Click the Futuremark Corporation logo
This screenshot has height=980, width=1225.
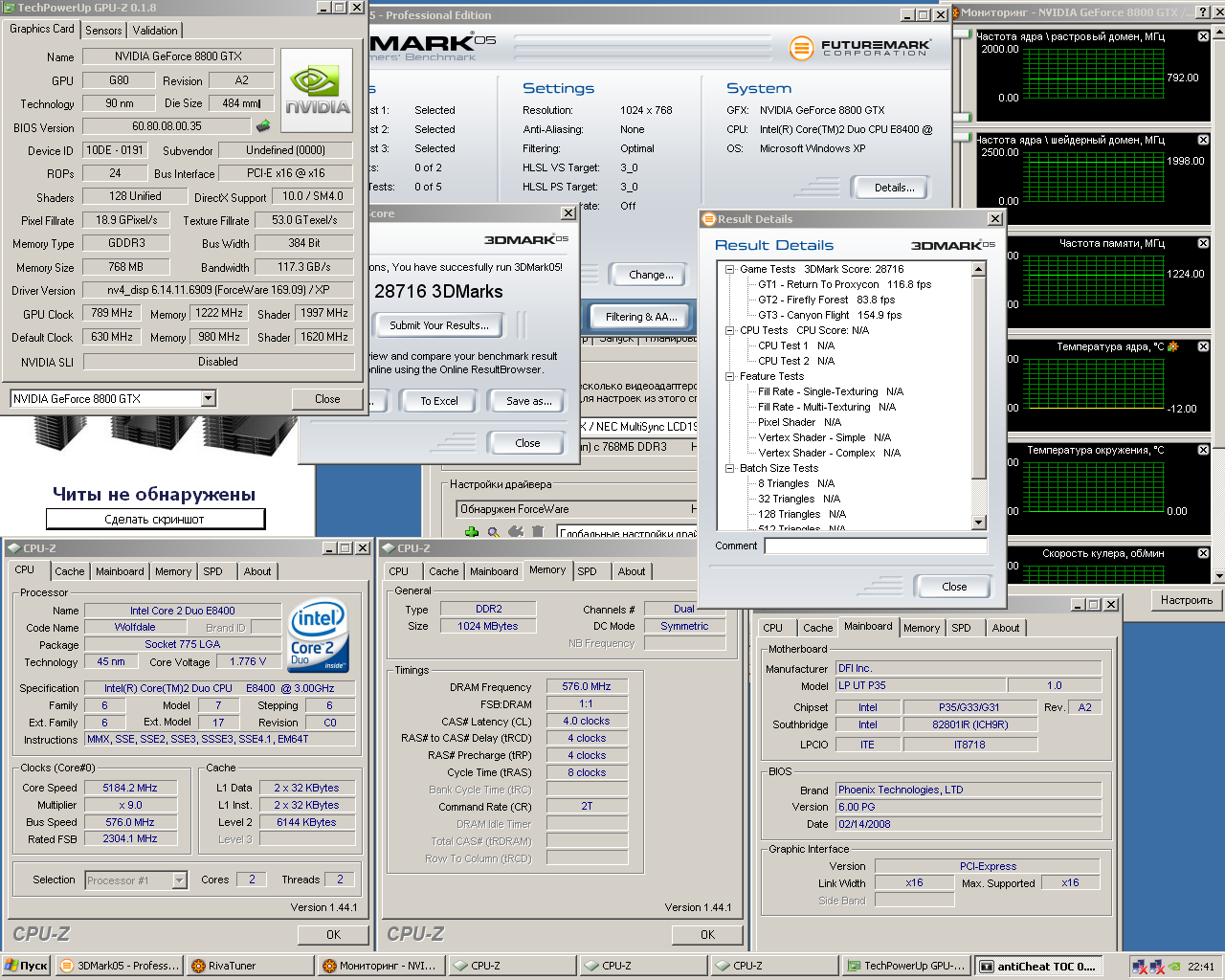point(860,47)
